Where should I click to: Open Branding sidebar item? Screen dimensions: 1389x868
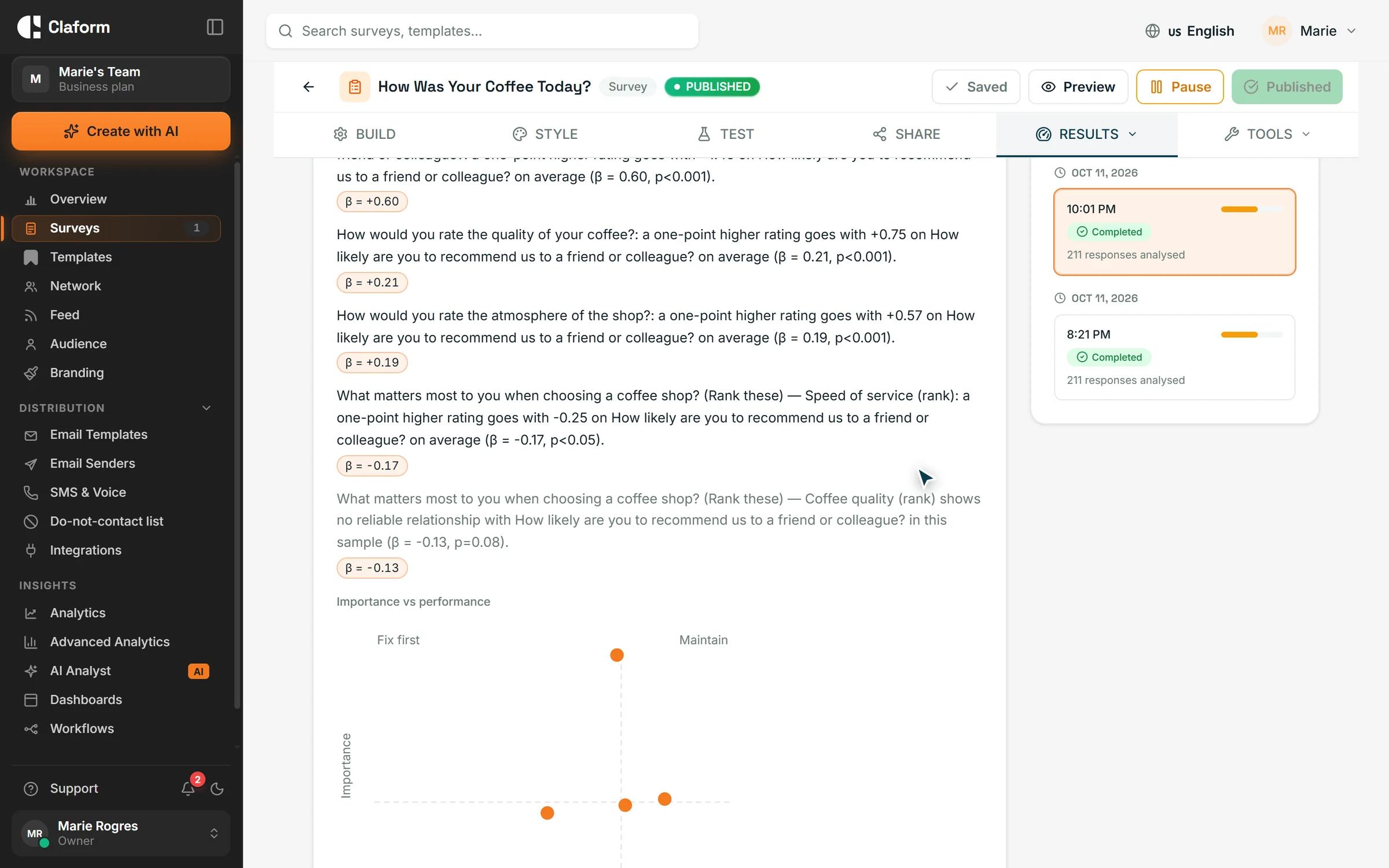coord(116,373)
